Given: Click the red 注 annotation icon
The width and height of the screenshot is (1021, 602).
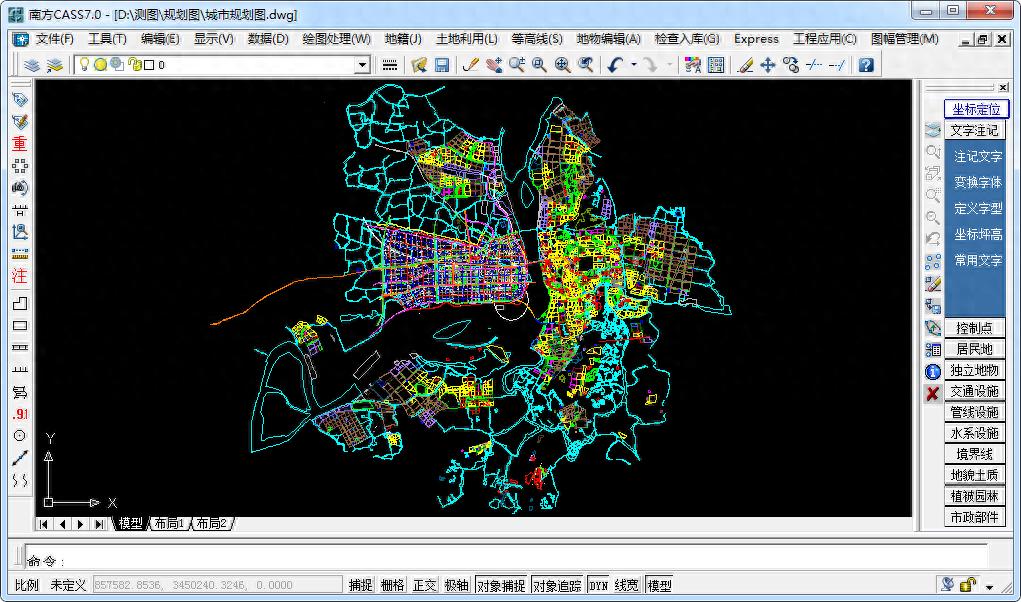Looking at the screenshot, I should point(19,276).
